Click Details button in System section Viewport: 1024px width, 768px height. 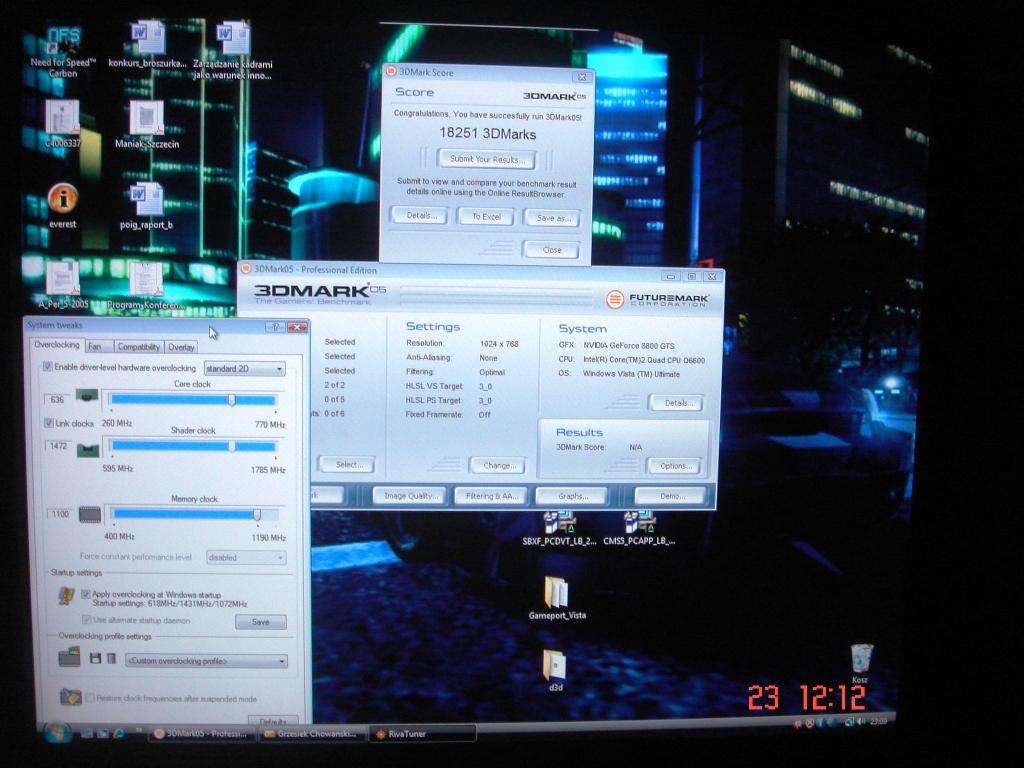tap(676, 403)
